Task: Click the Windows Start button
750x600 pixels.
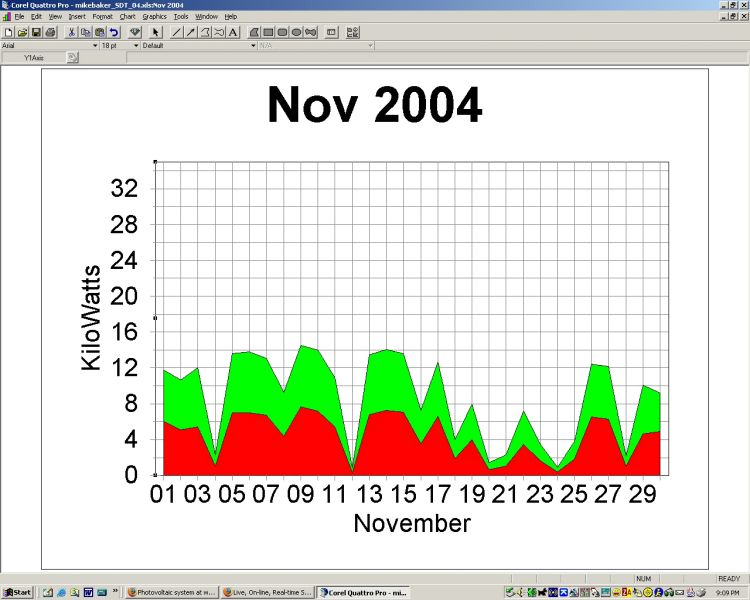Action: click(17, 593)
